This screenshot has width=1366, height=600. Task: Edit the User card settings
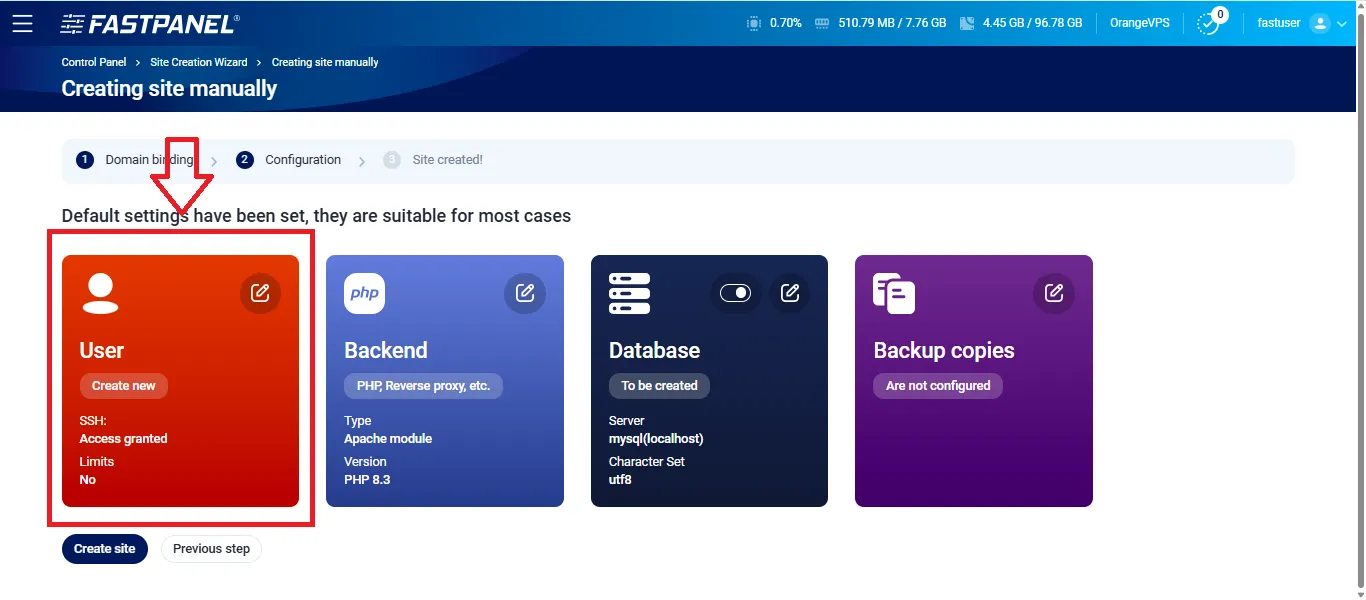[260, 293]
